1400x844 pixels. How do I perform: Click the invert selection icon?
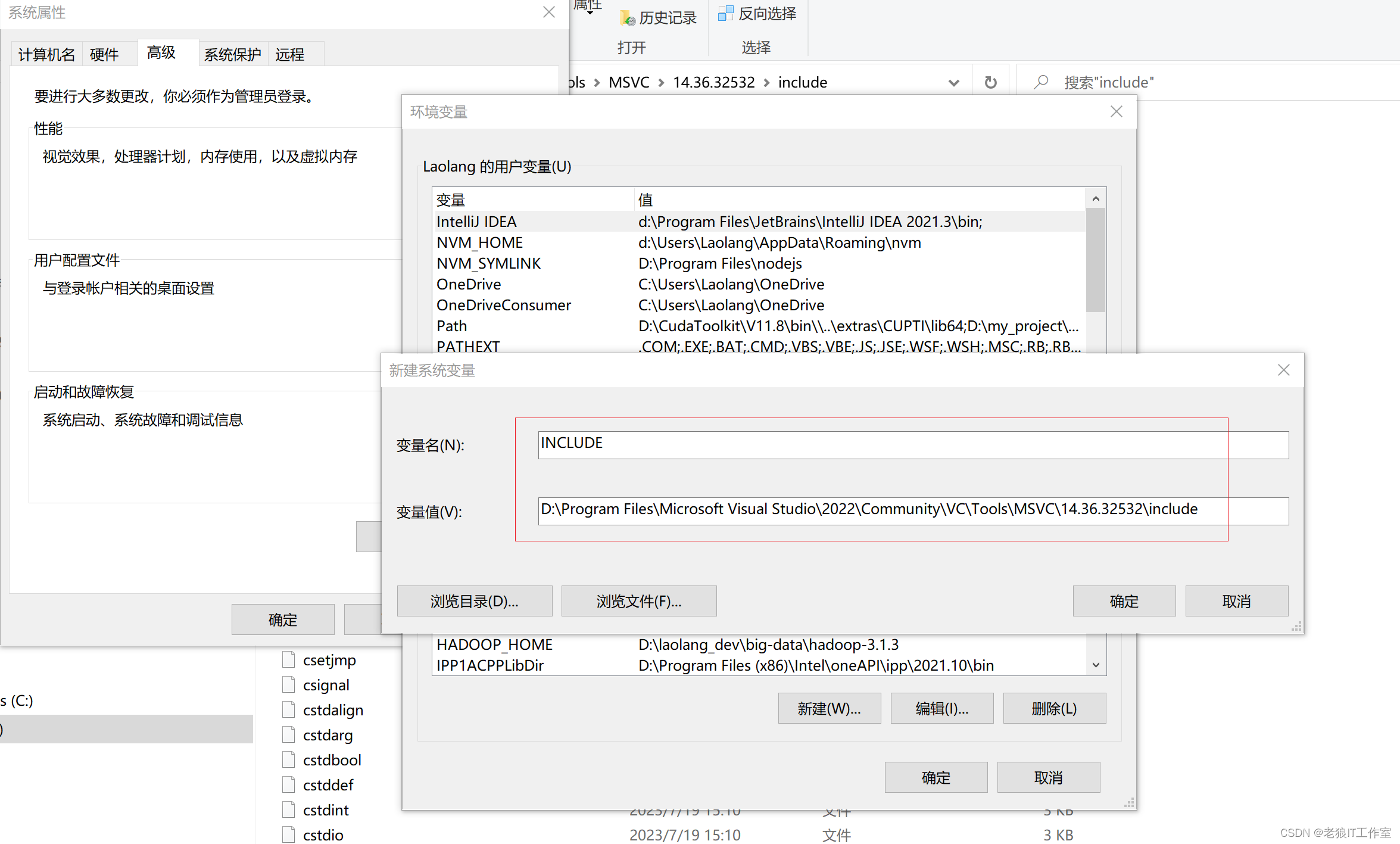point(725,14)
